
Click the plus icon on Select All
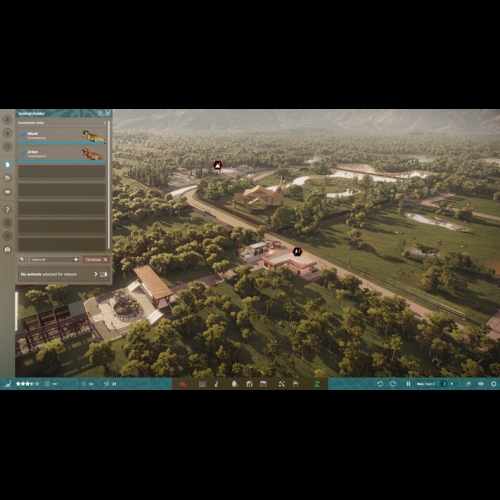[76, 259]
